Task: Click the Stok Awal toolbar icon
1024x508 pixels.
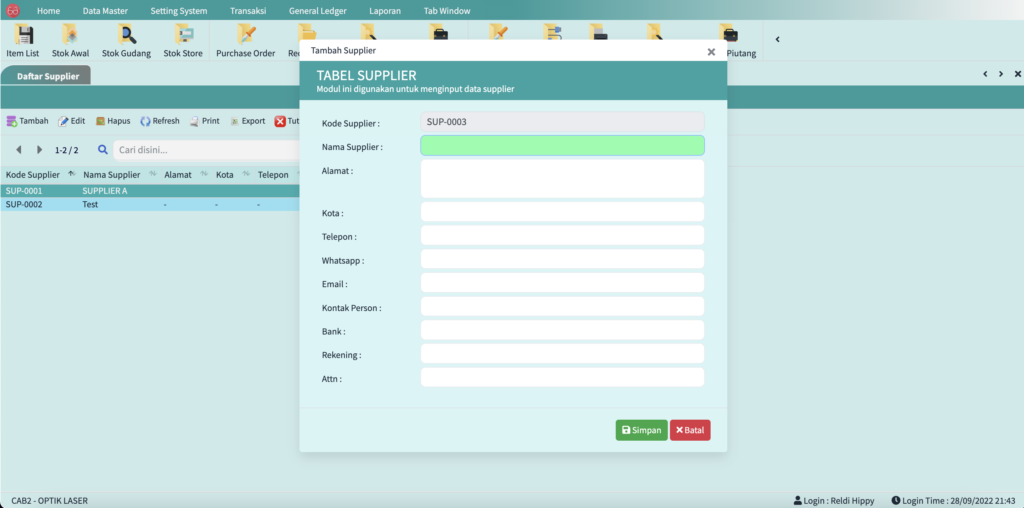Action: point(70,40)
